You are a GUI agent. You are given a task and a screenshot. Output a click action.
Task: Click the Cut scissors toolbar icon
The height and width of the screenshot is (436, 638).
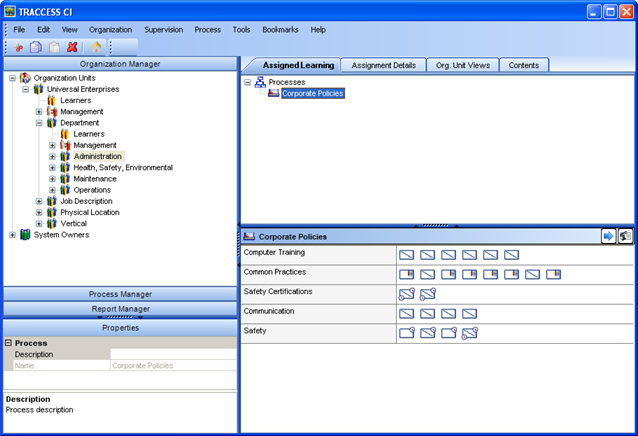[18, 47]
